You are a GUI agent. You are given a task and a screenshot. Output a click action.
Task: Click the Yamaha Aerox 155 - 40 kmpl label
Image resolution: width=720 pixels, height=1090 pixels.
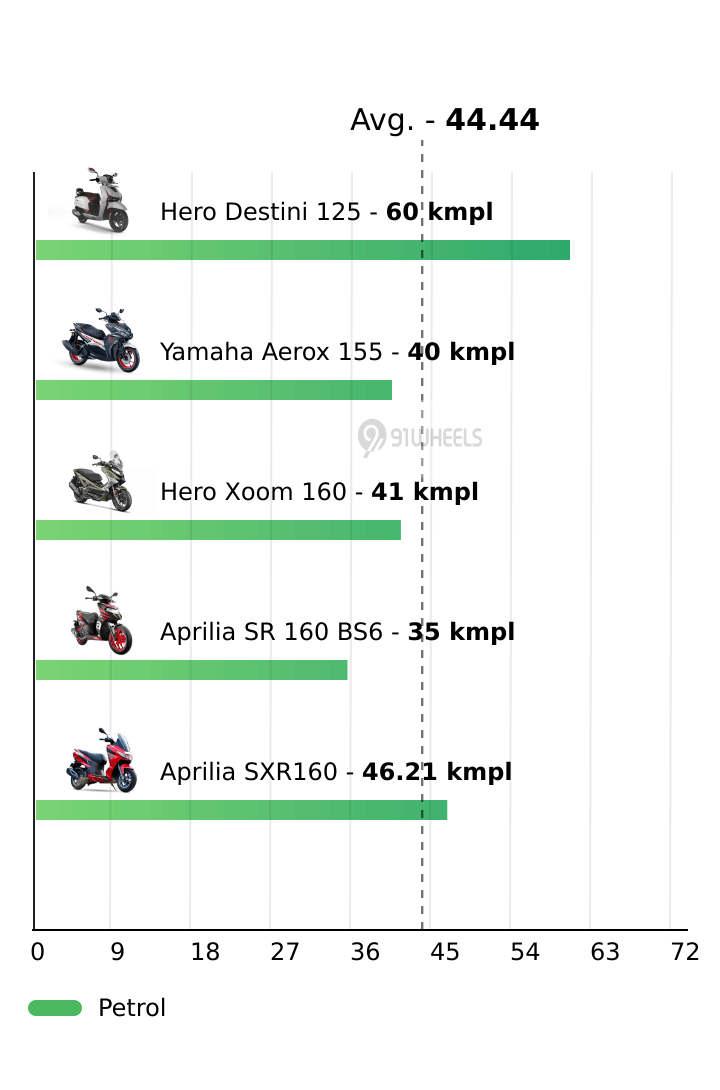(x=337, y=352)
